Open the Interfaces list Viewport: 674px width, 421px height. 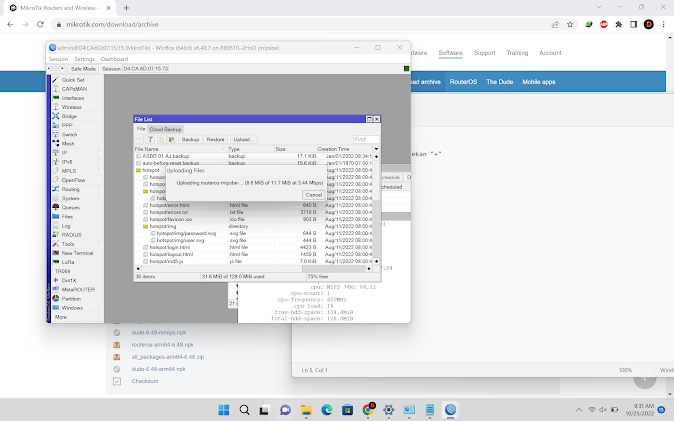[73, 98]
